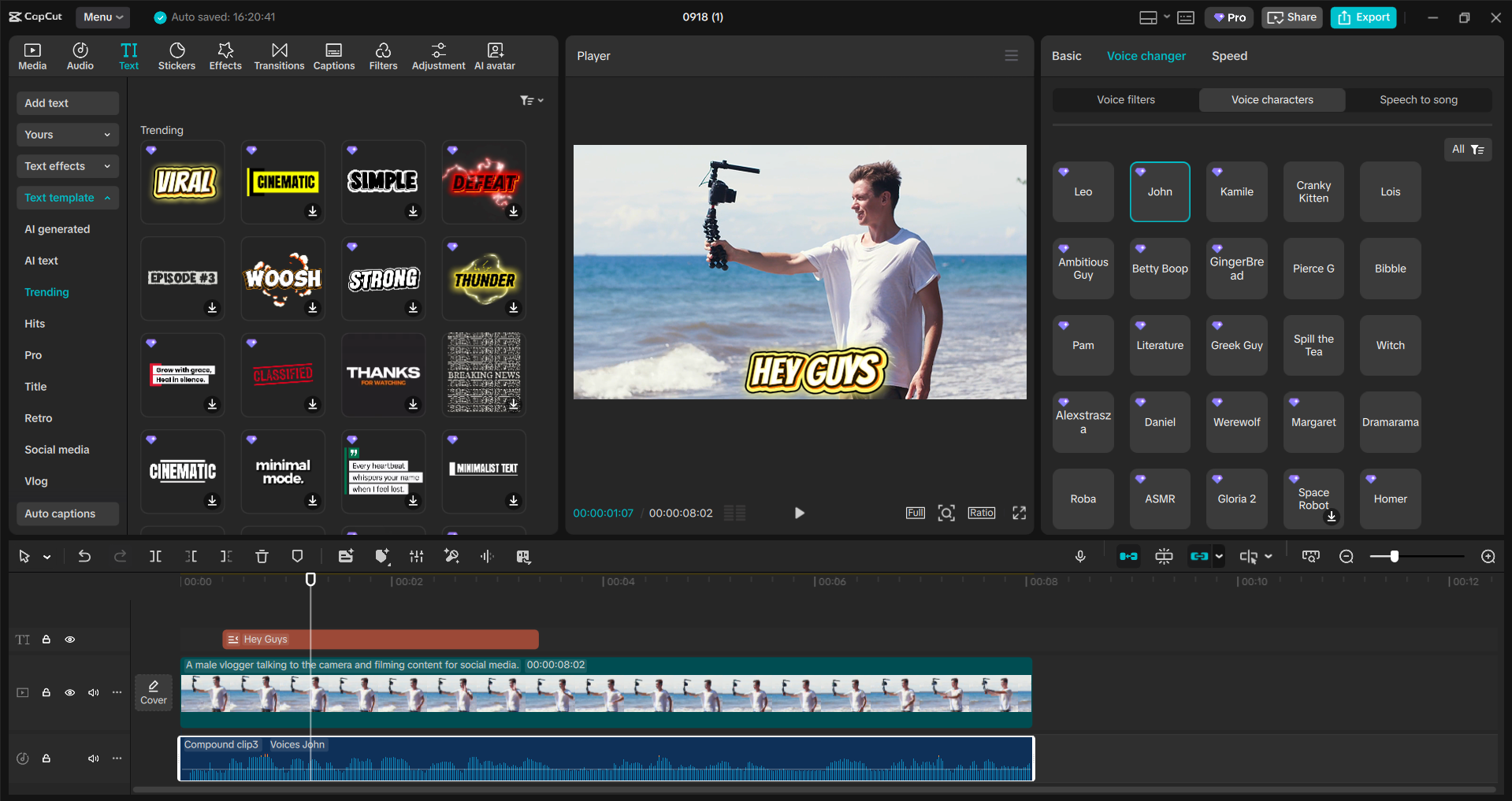
Task: Switch to the Speed tab
Action: point(1228,55)
